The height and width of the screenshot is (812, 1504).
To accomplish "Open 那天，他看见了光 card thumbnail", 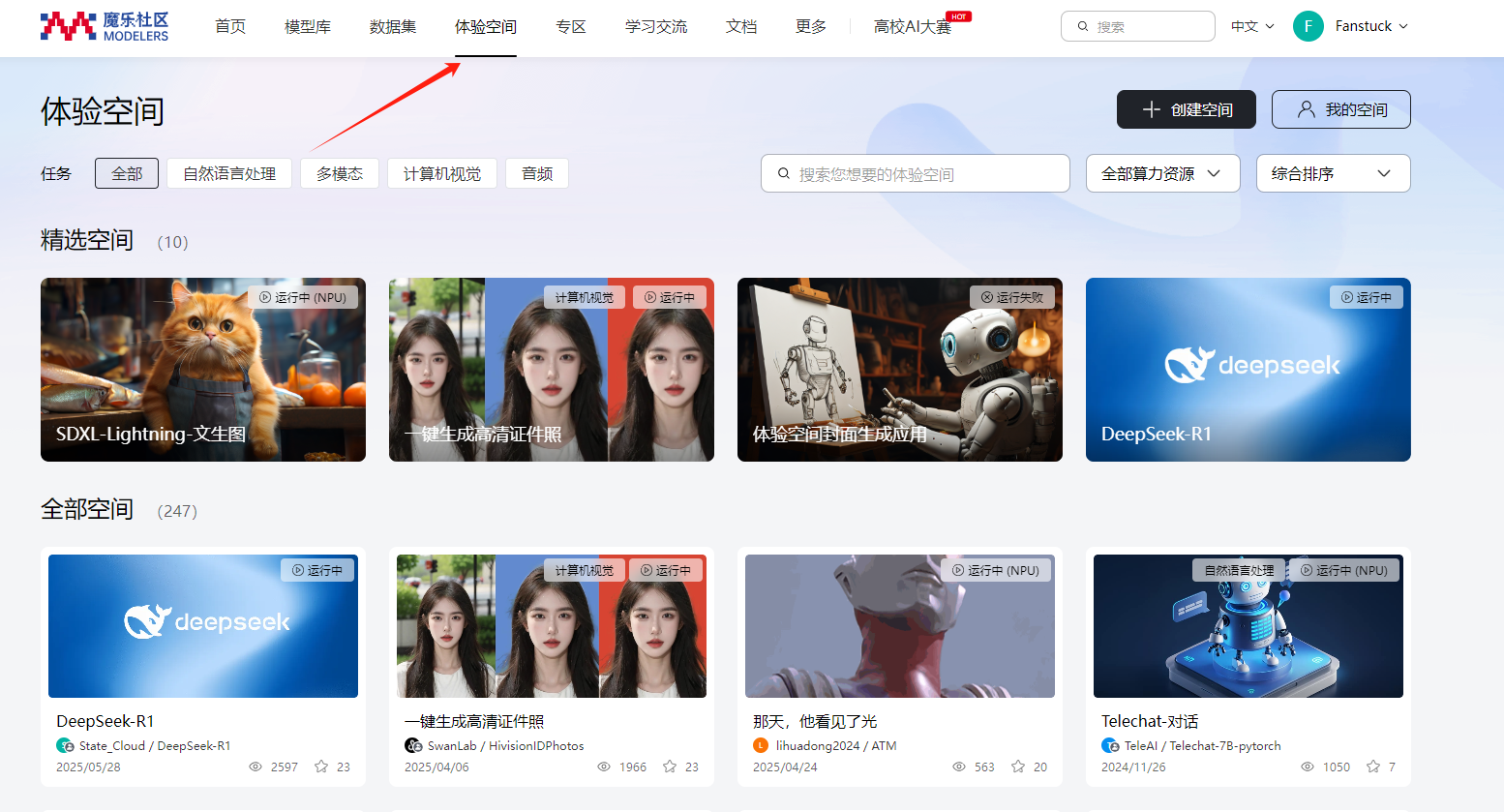I will pyautogui.click(x=900, y=626).
